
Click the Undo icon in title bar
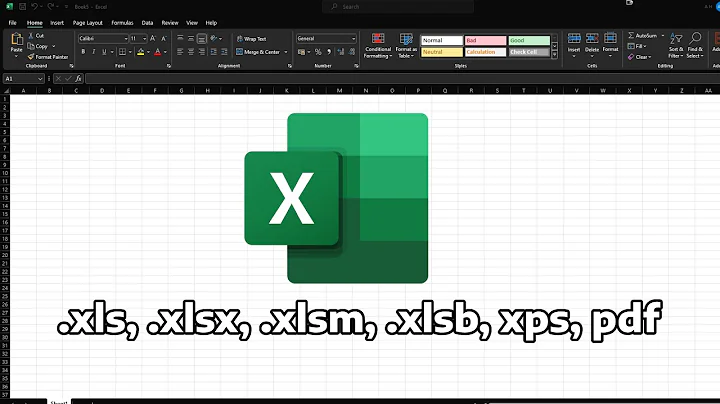[34, 6]
